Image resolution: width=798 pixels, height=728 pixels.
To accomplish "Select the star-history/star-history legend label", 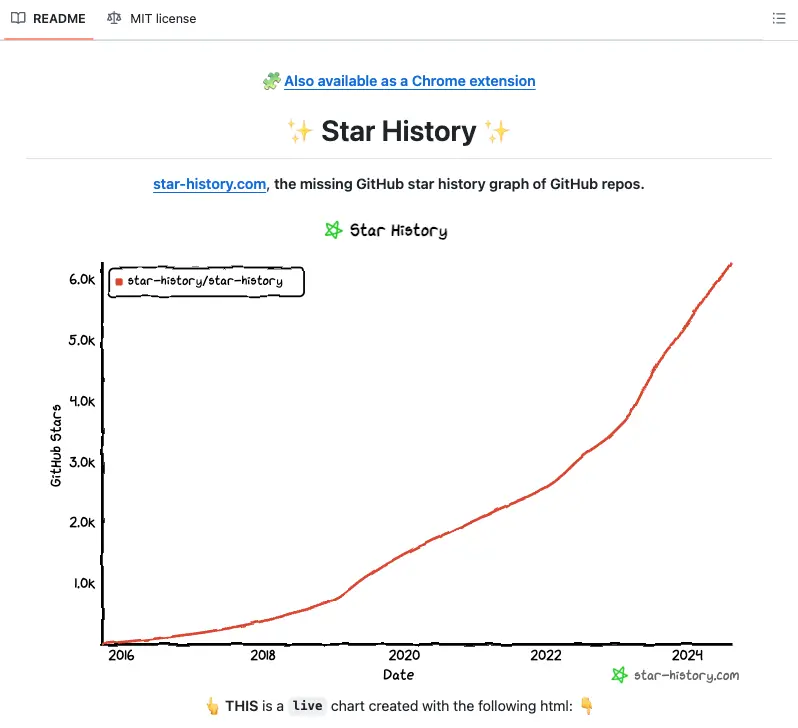I will pos(205,282).
